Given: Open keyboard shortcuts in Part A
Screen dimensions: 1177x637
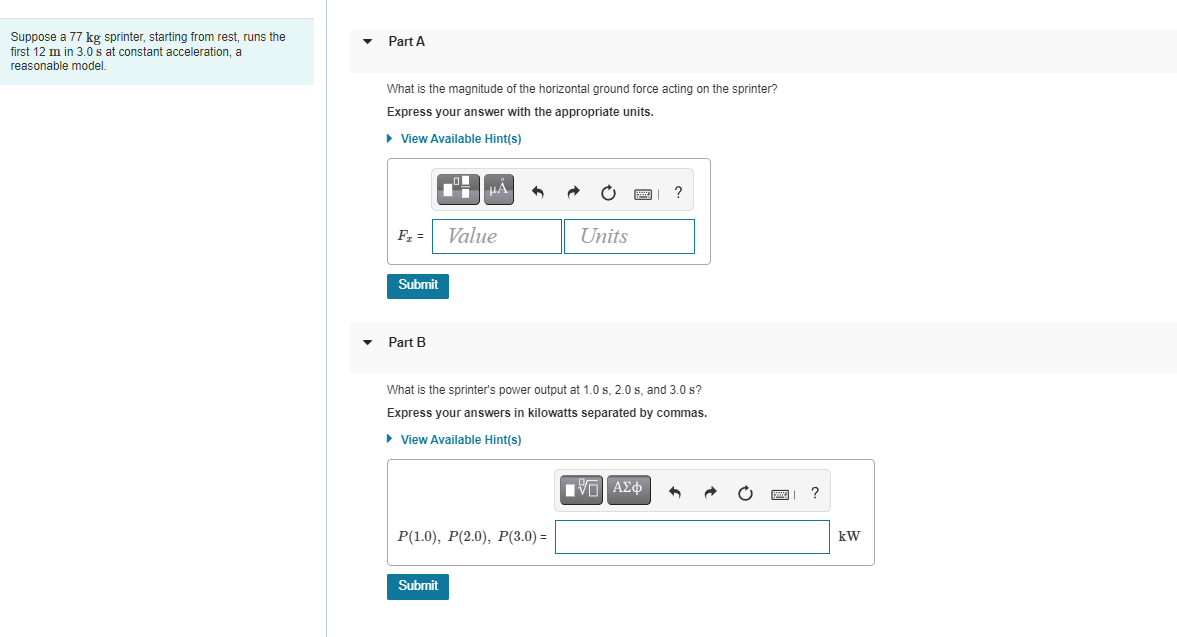Looking at the screenshot, I should tap(644, 194).
